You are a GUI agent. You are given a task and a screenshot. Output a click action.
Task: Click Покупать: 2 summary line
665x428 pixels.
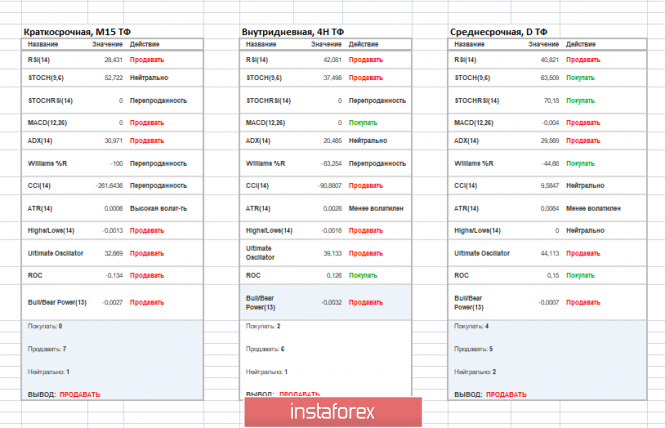tap(263, 326)
